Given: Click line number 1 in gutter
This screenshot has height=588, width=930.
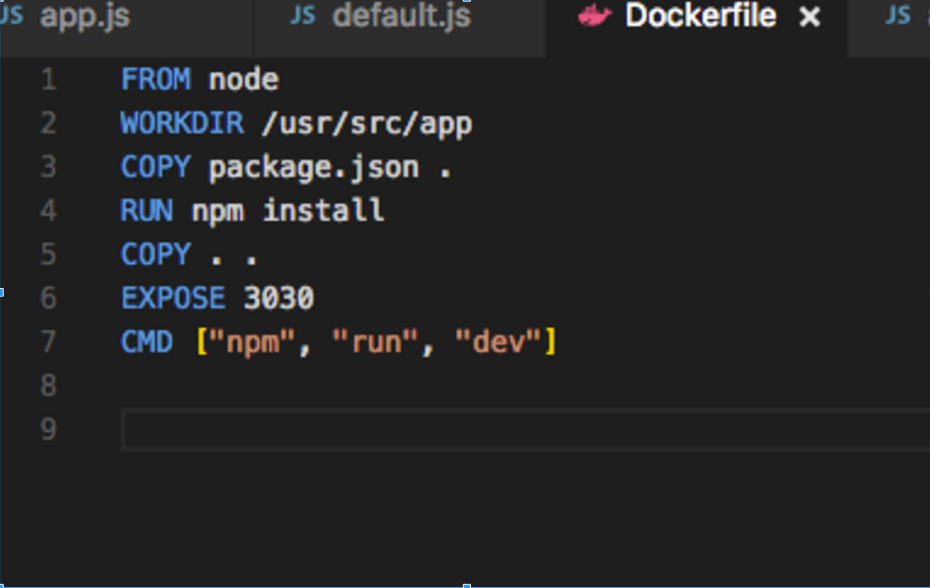Looking at the screenshot, I should (x=49, y=80).
